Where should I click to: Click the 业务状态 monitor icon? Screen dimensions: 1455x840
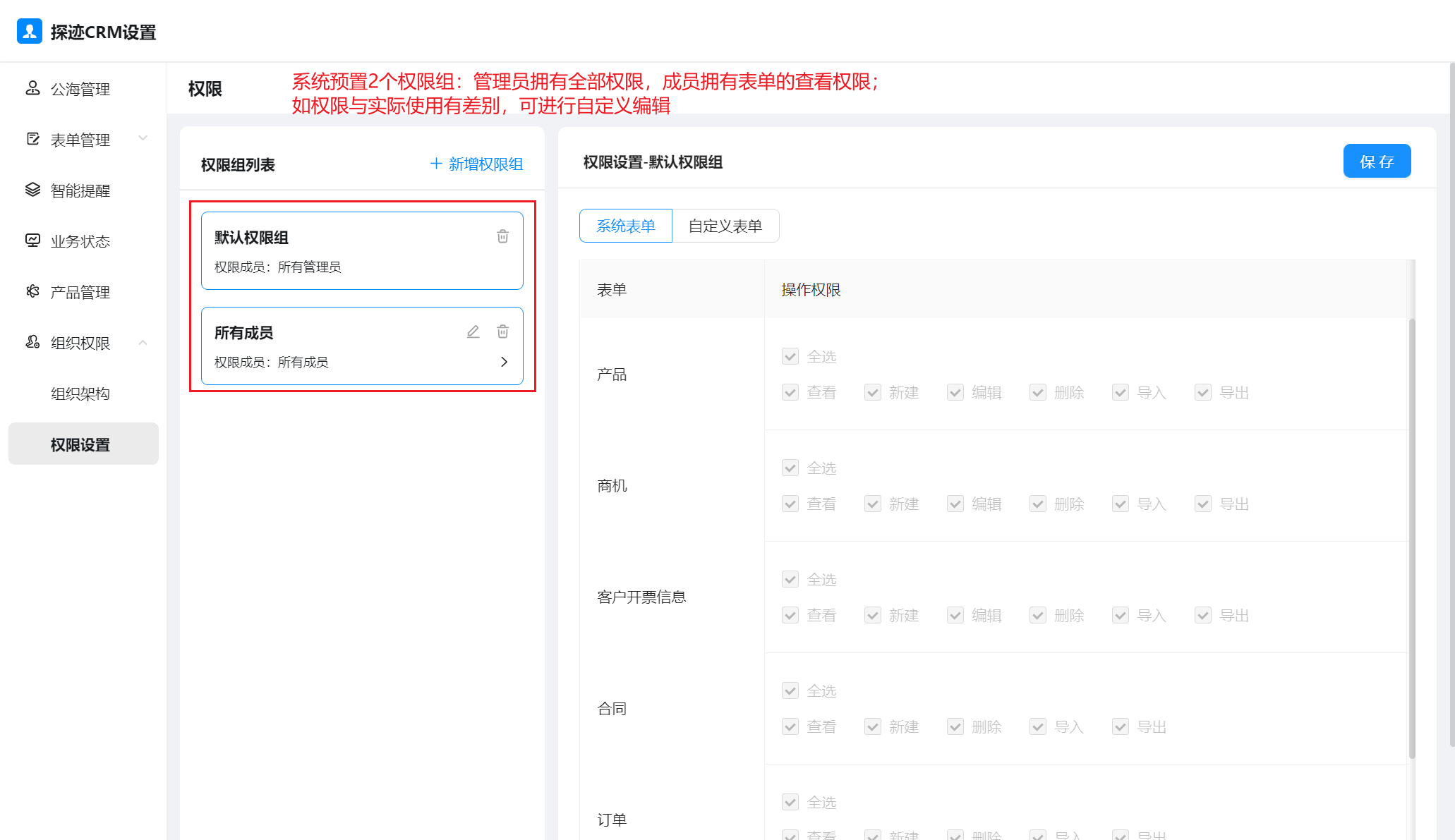pos(32,241)
